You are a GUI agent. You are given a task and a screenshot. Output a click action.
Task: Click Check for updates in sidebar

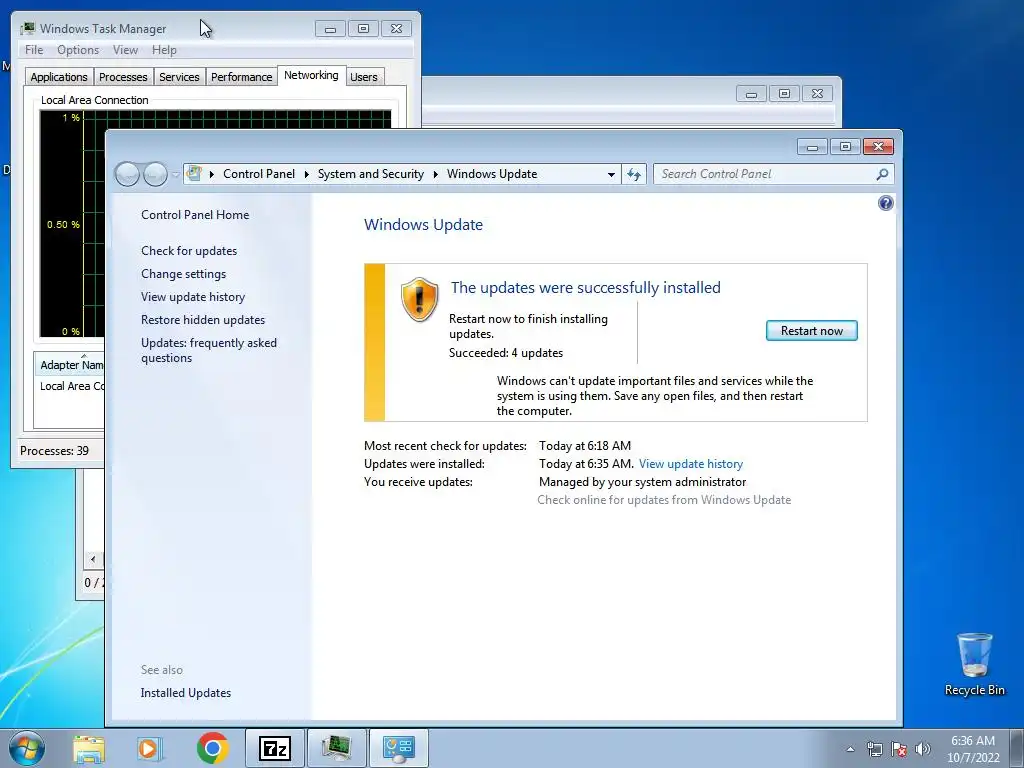[189, 251]
